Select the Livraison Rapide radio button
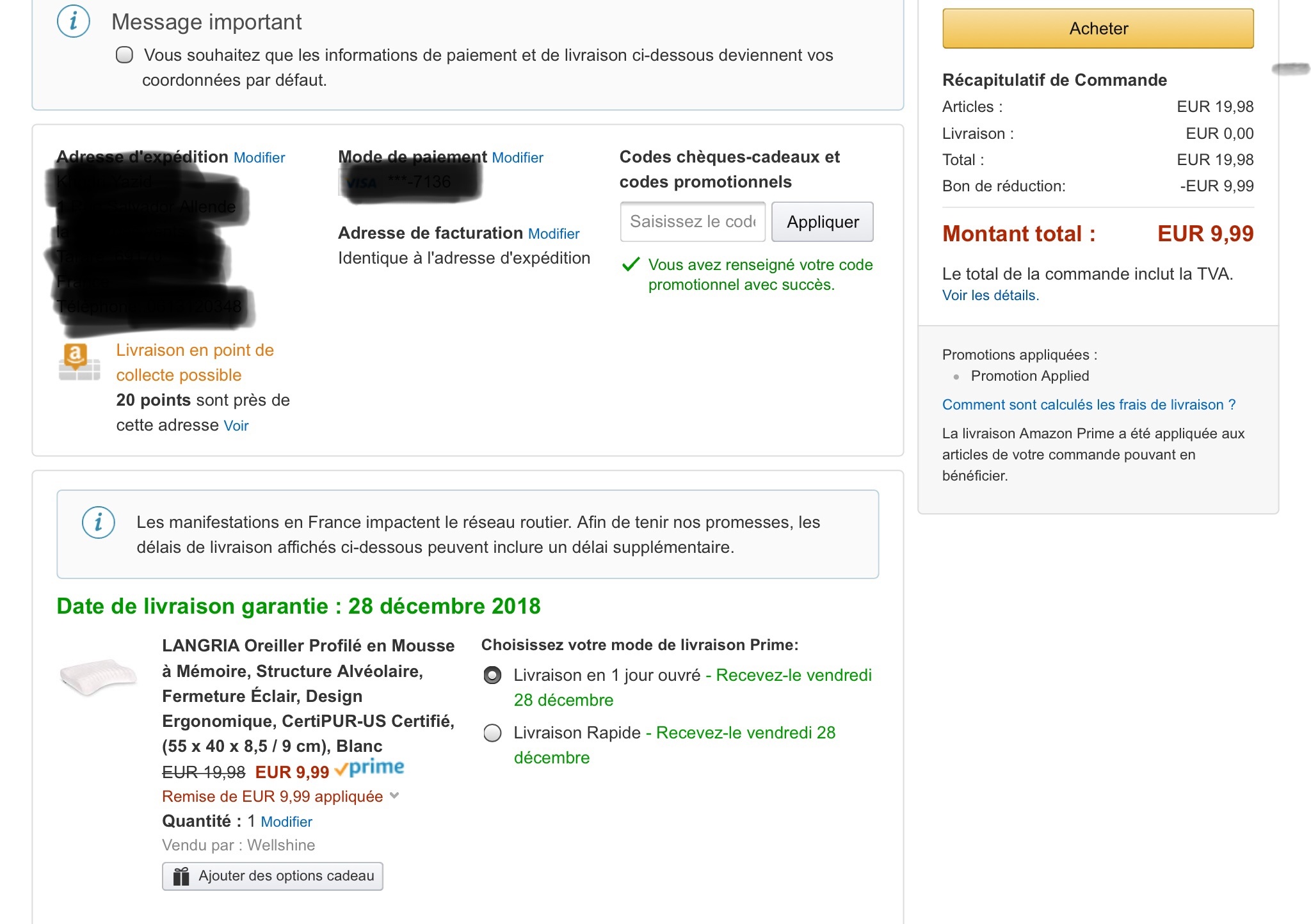This screenshot has height=924, width=1311. point(492,733)
